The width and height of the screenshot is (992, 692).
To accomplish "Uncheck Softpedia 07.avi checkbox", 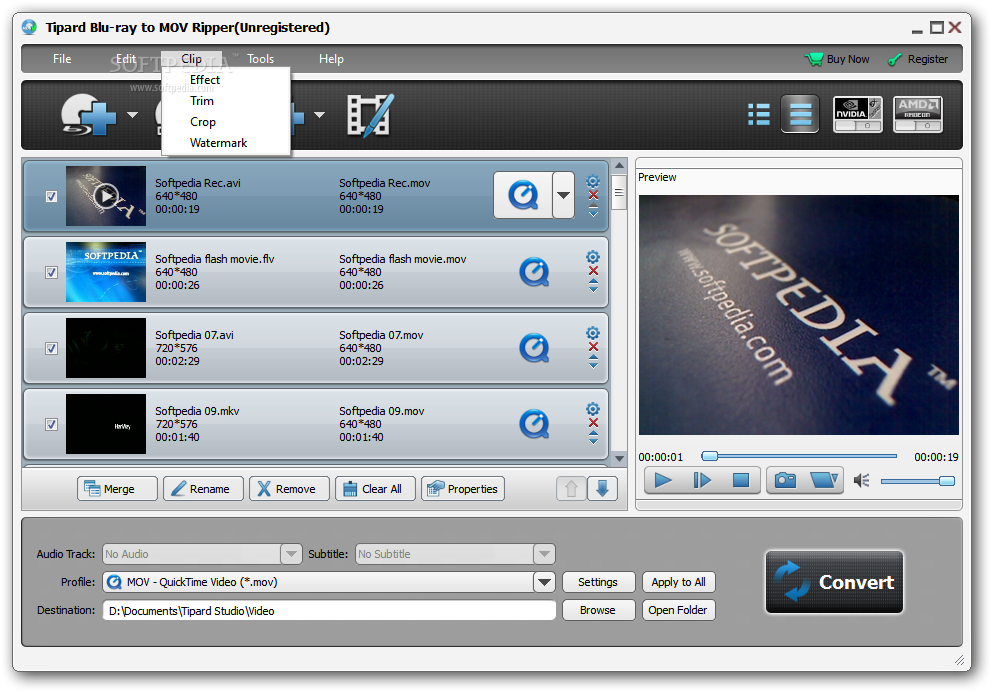I will 51,349.
